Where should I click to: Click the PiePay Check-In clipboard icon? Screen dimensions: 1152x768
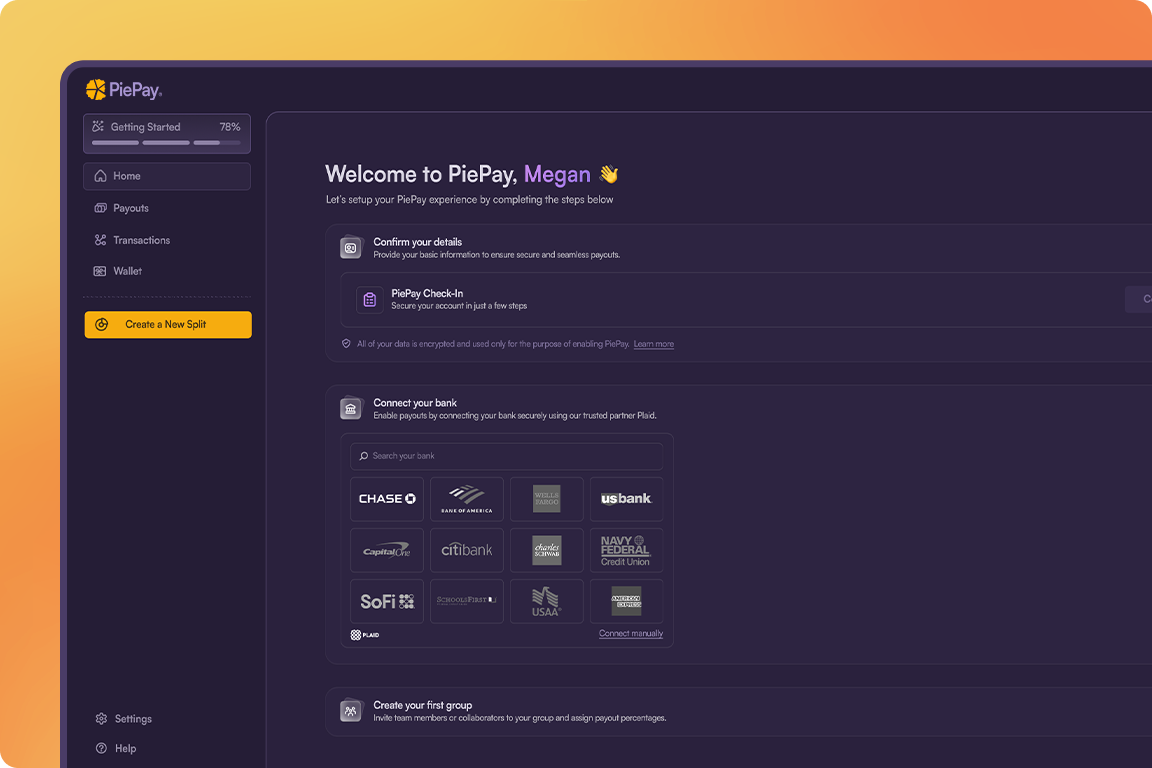pos(370,300)
